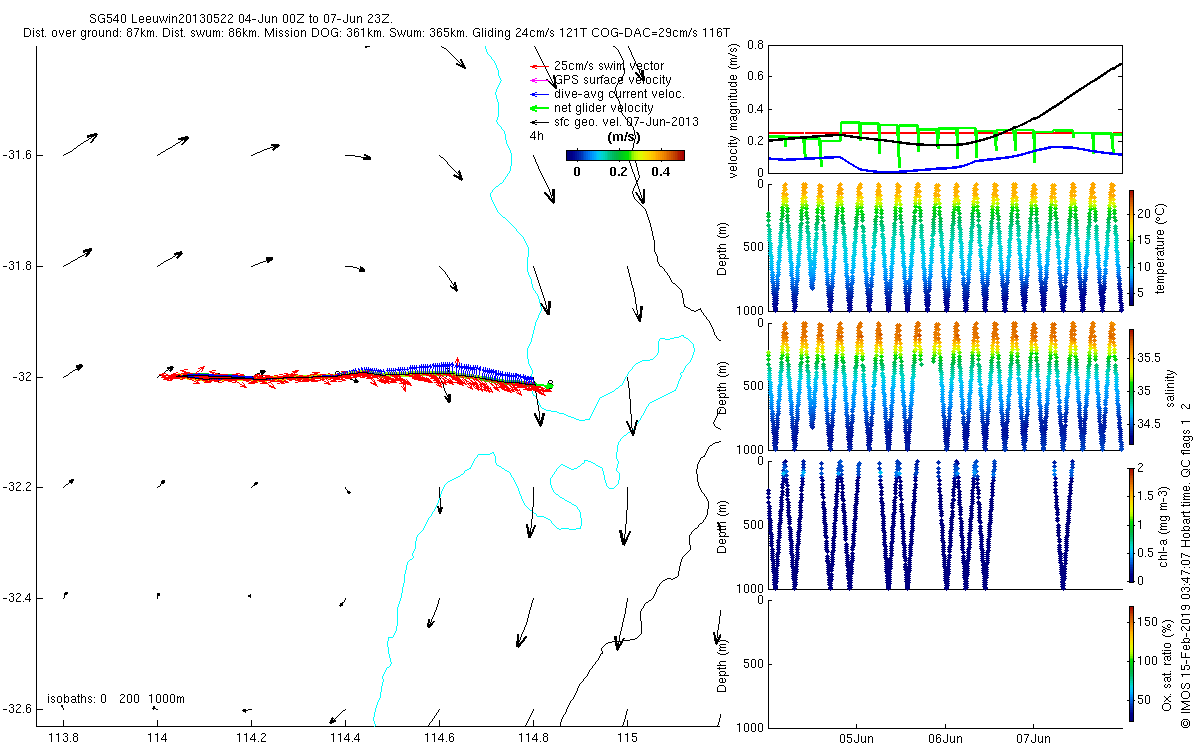Click the chl-a colorbar
The image size is (1200, 750).
[x=1131, y=523]
